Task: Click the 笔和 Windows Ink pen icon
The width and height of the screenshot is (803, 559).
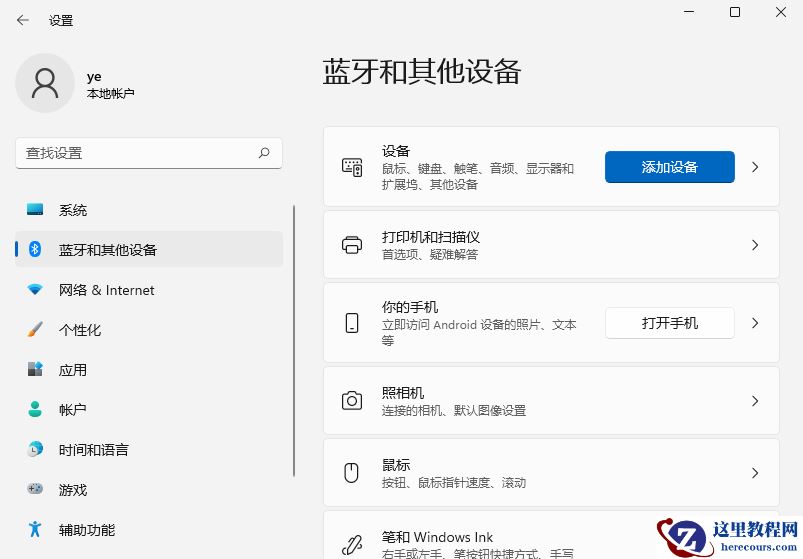Action: (x=352, y=545)
